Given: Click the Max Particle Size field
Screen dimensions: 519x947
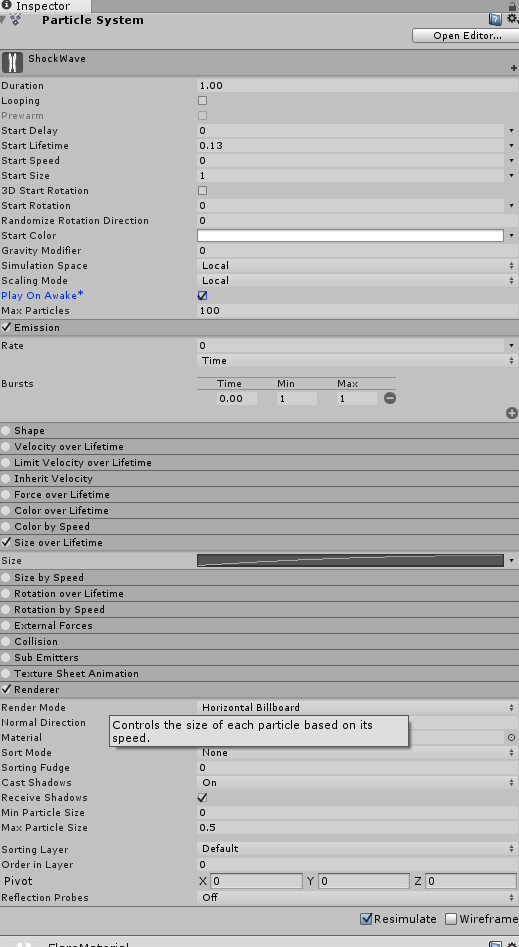Looking at the screenshot, I should pyautogui.click(x=357, y=827).
